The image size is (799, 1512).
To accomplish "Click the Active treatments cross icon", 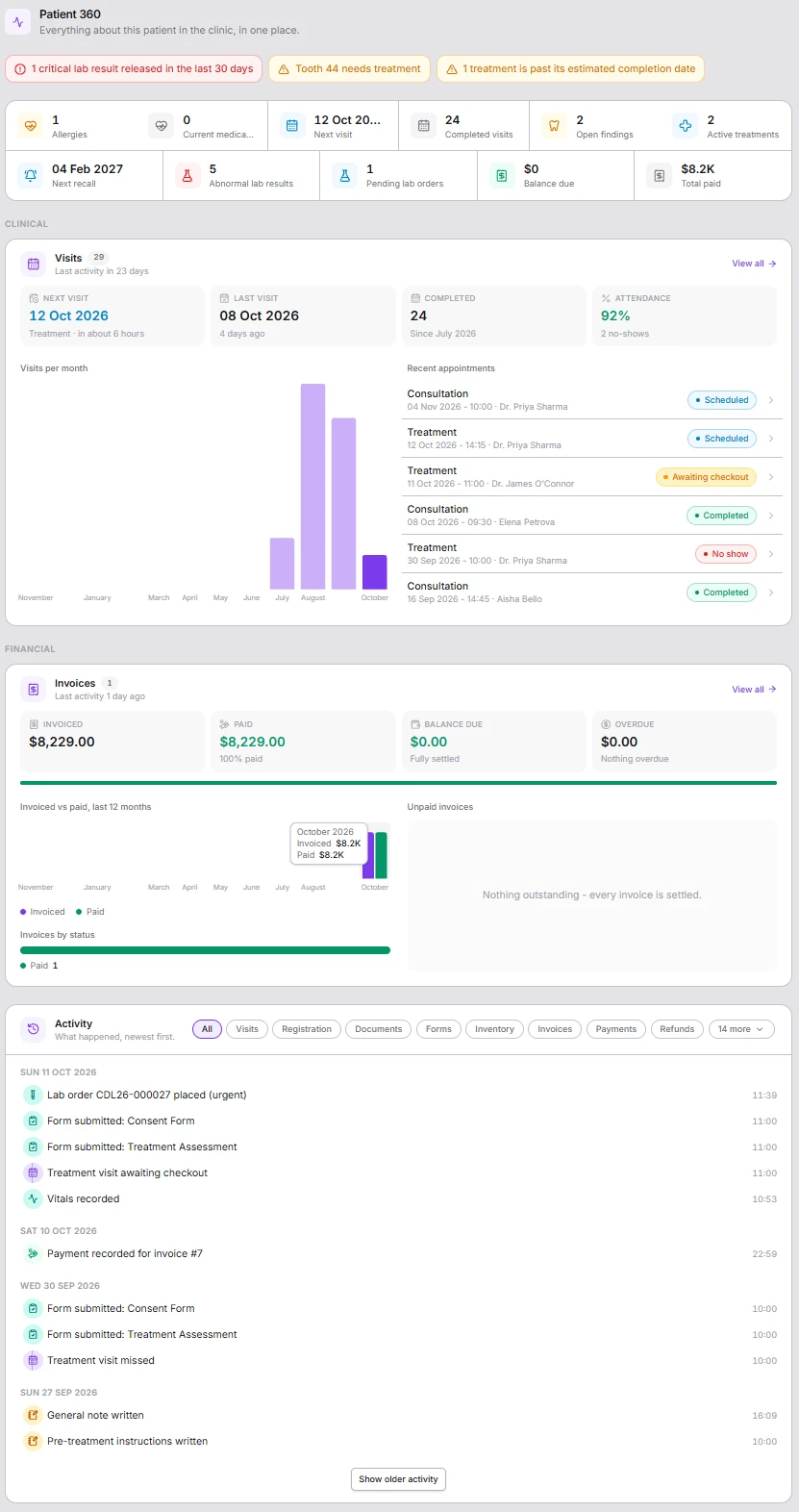I will pyautogui.click(x=685, y=126).
